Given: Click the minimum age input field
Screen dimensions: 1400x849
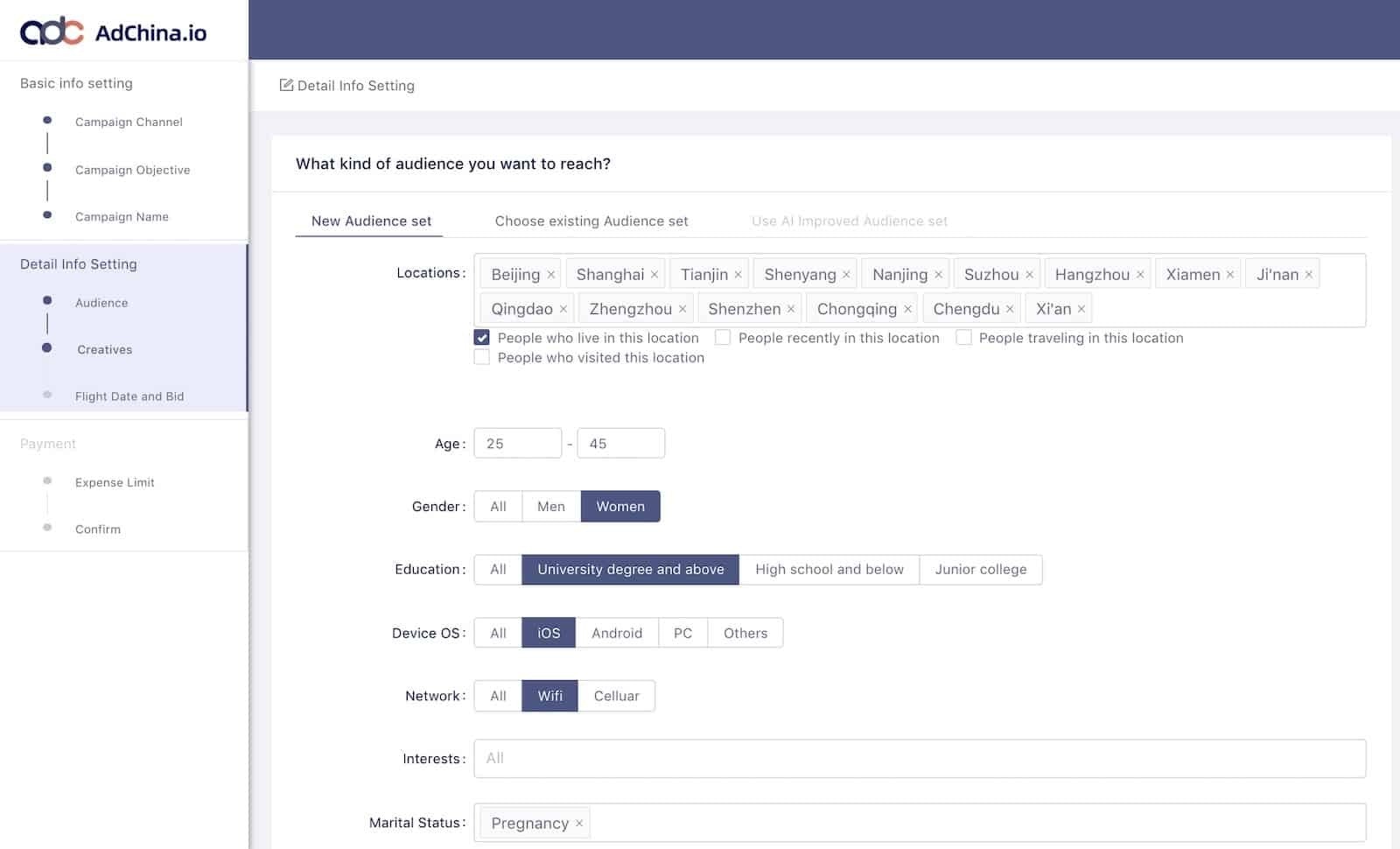Looking at the screenshot, I should [517, 443].
